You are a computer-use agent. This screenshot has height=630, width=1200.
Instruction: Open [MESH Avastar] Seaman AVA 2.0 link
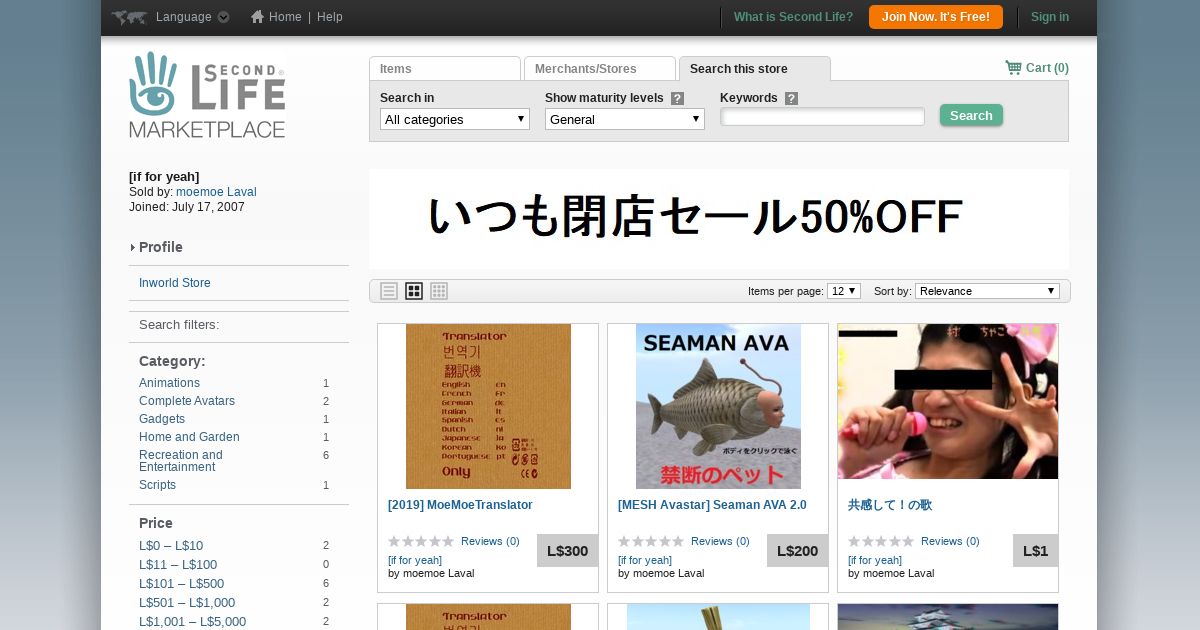coord(712,505)
